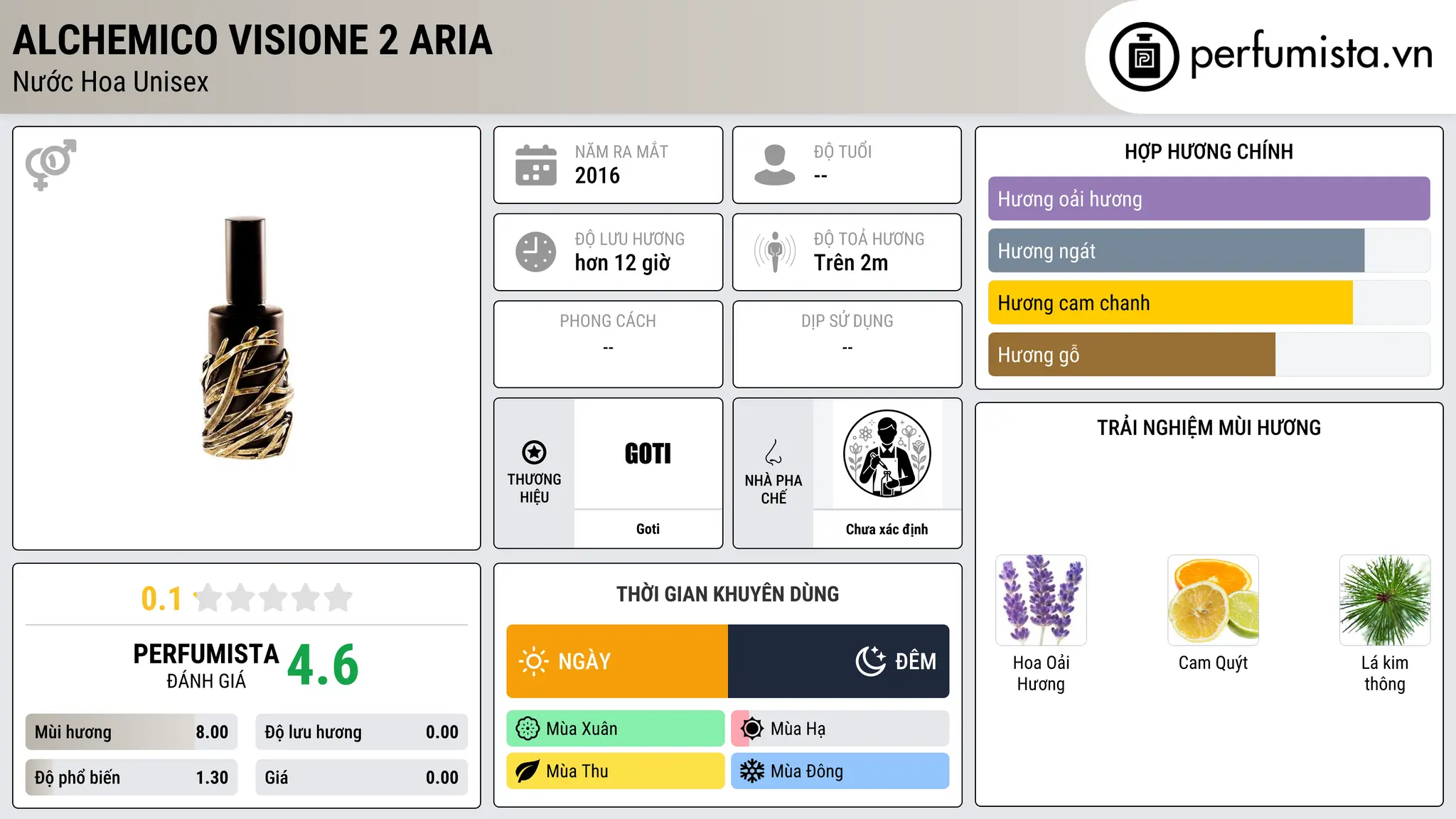Click the Hoa Oải Hương note caption
The height and width of the screenshot is (819, 1456).
pyautogui.click(x=1041, y=673)
